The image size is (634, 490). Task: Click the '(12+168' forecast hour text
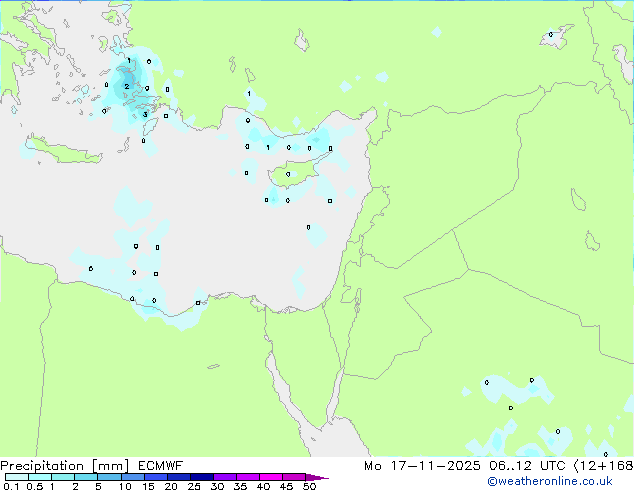603,466
